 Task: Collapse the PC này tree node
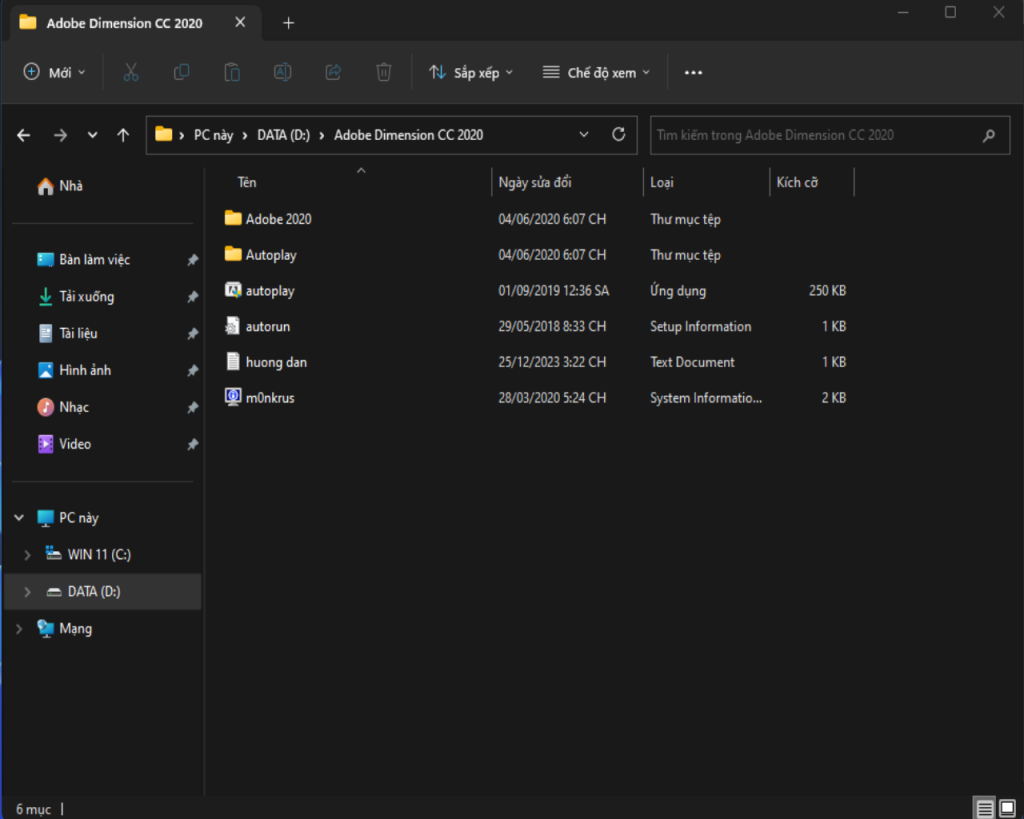19,518
